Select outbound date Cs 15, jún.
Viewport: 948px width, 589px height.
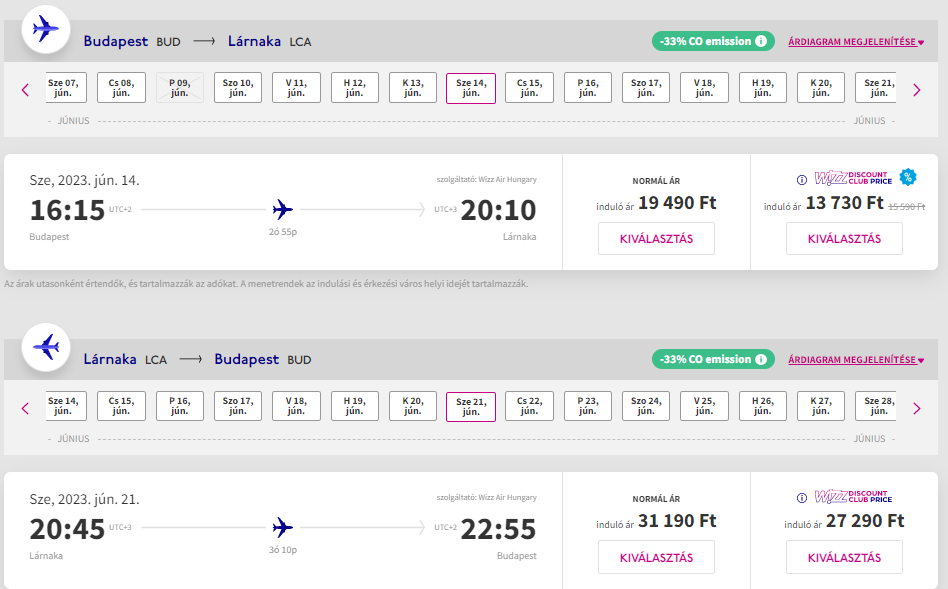[529, 88]
